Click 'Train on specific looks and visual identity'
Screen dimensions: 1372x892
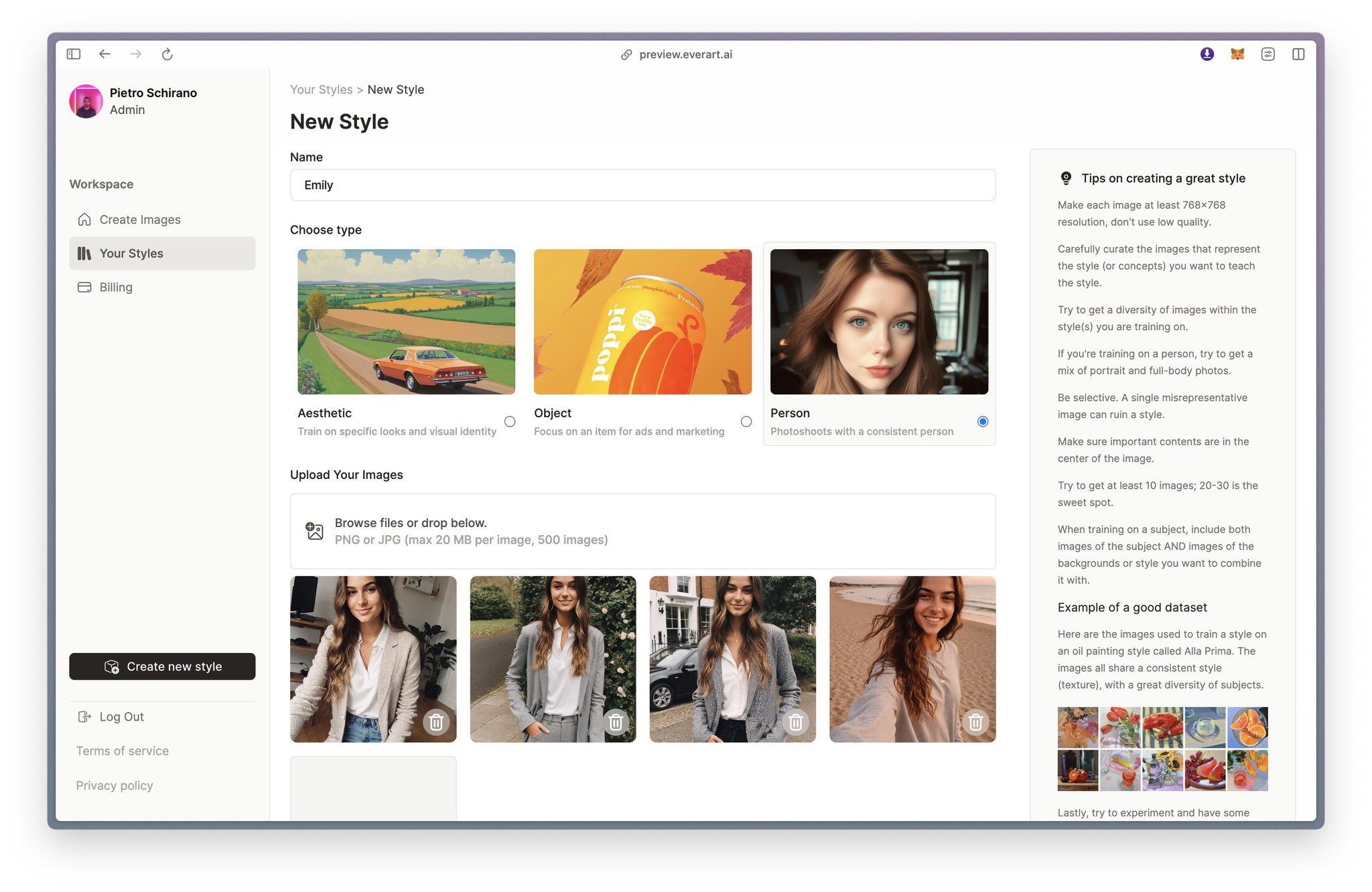397,431
